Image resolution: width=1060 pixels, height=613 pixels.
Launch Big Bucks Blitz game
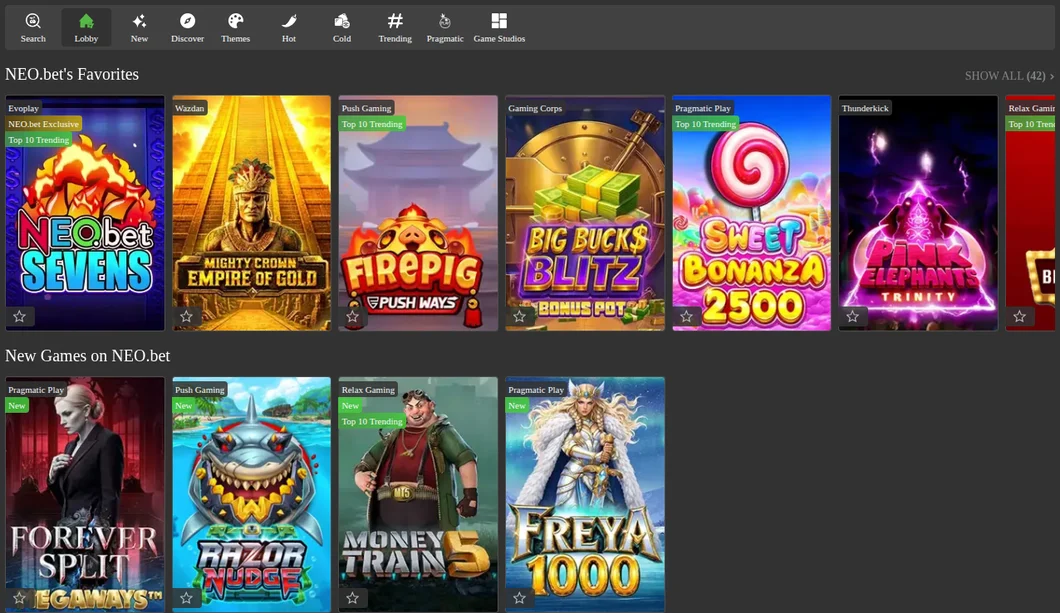pyautogui.click(x=585, y=213)
